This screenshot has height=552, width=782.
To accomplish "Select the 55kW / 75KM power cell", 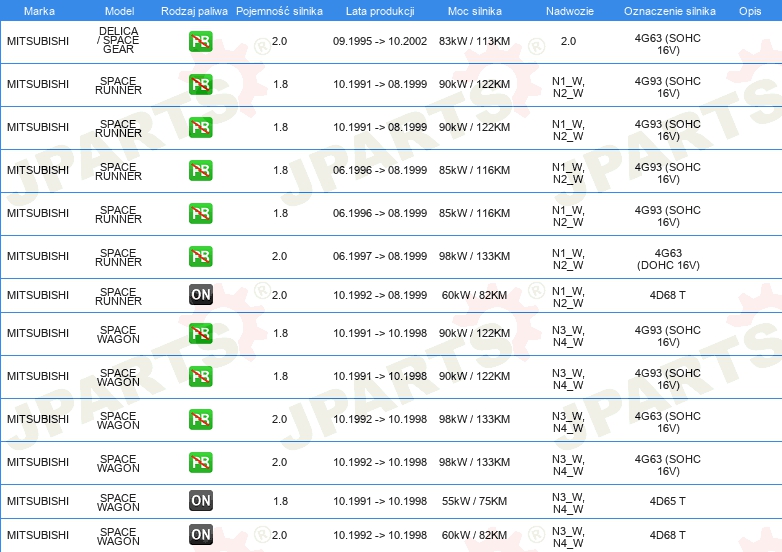I will click(x=474, y=501).
